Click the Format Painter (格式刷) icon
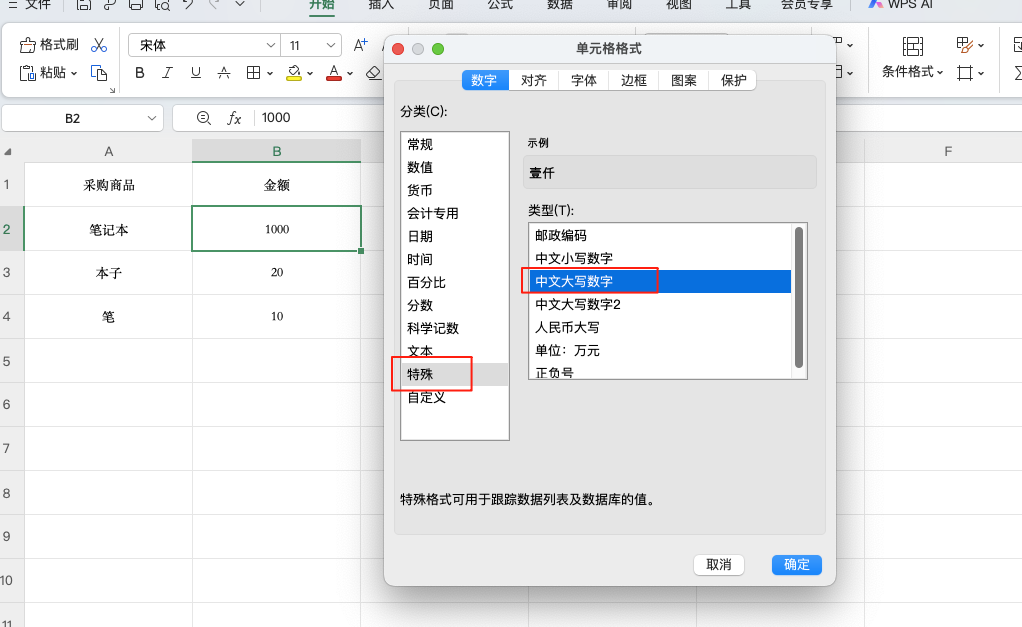1022x627 pixels. [x=27, y=45]
